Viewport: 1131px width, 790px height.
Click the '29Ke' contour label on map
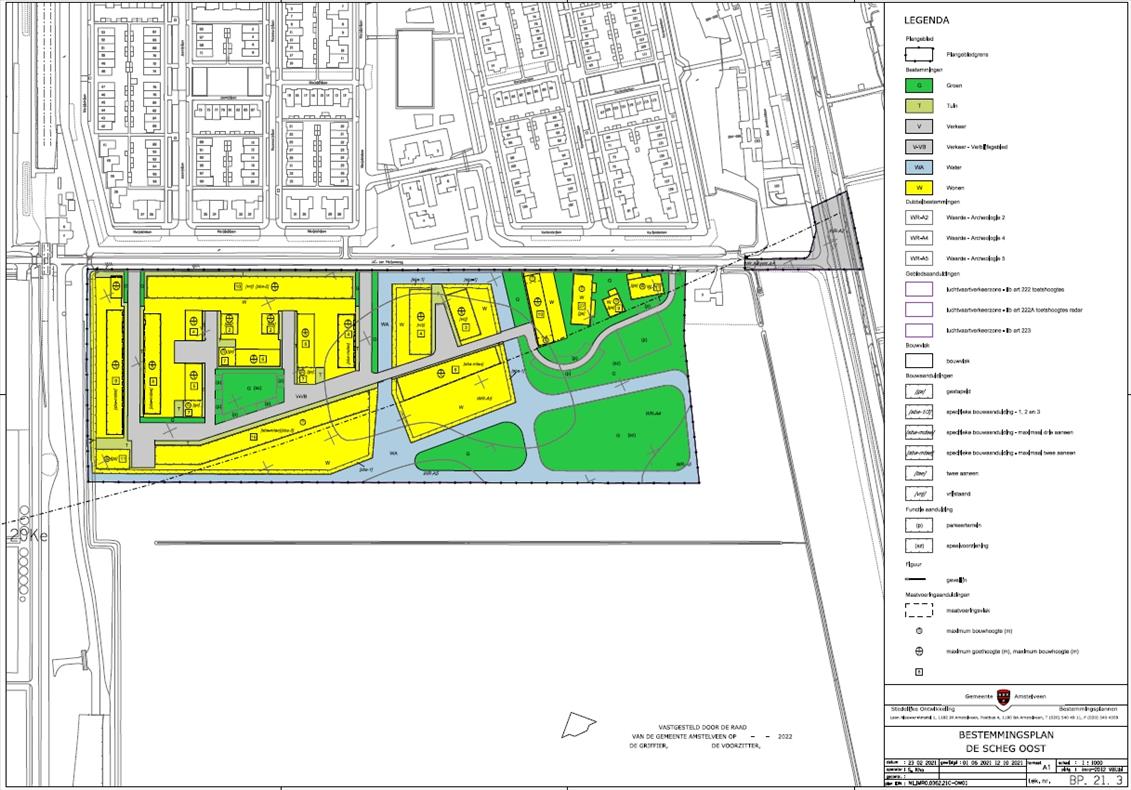(27, 536)
